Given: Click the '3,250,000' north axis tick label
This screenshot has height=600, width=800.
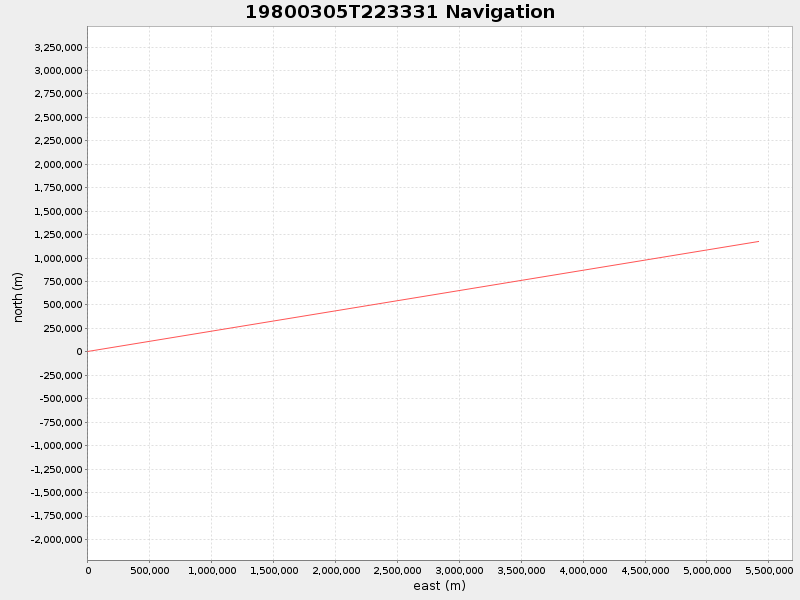Looking at the screenshot, I should pyautogui.click(x=58, y=47).
